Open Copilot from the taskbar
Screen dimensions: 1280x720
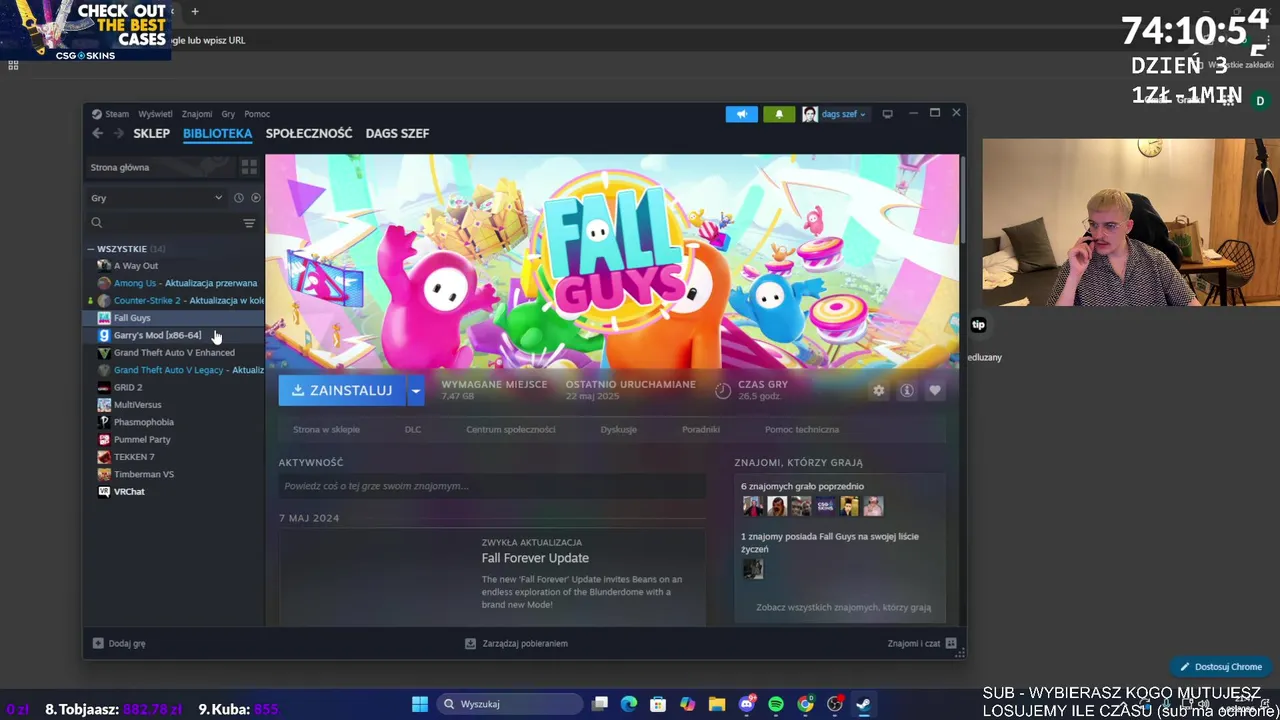[x=687, y=704]
